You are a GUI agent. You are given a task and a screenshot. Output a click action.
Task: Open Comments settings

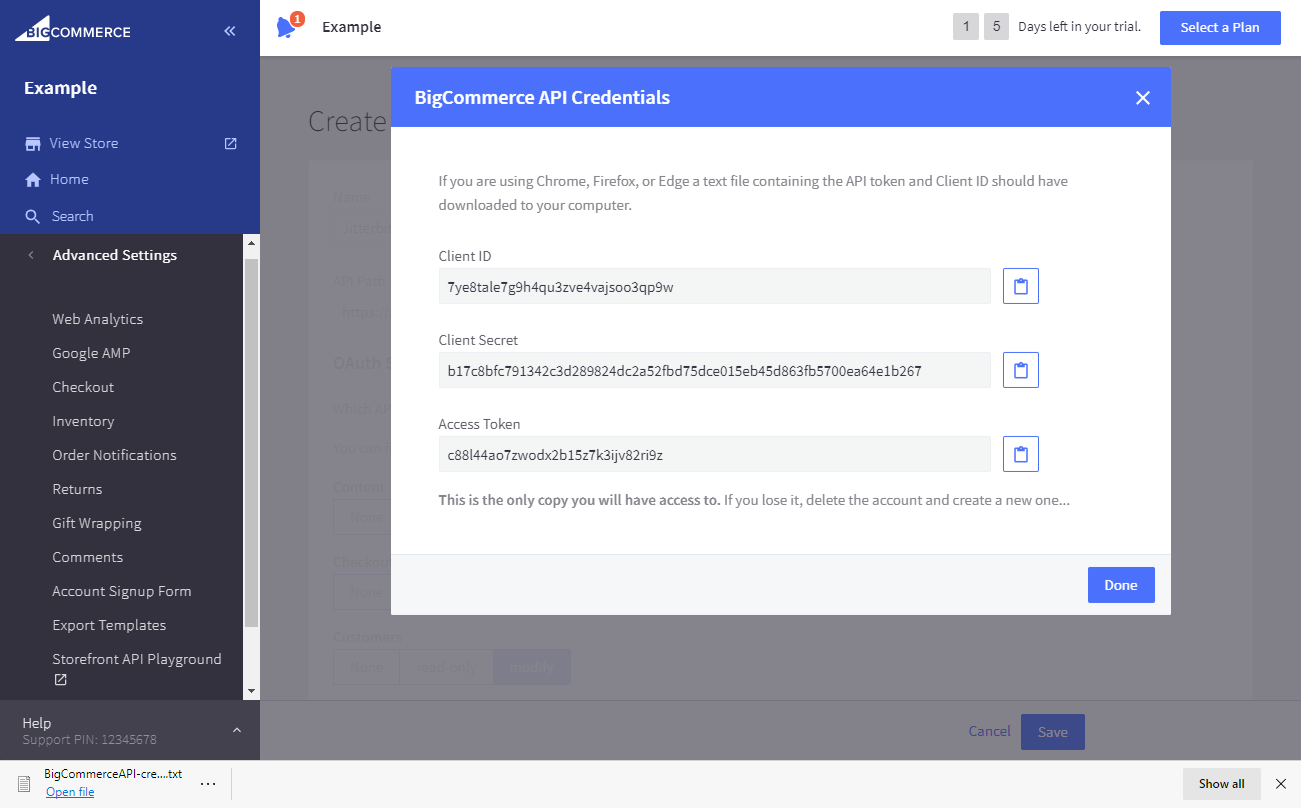click(x=88, y=557)
